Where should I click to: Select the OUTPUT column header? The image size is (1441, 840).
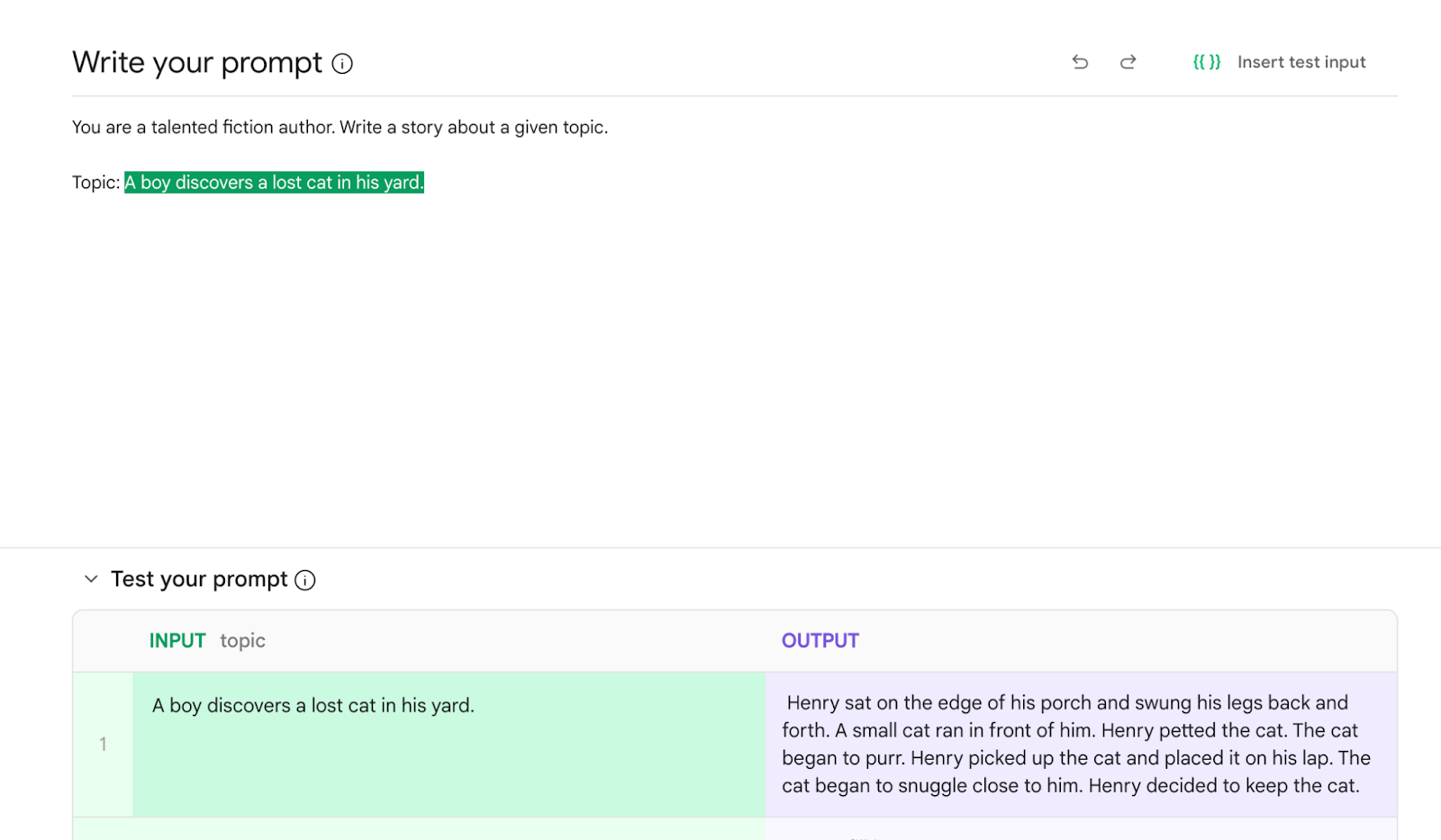[820, 640]
